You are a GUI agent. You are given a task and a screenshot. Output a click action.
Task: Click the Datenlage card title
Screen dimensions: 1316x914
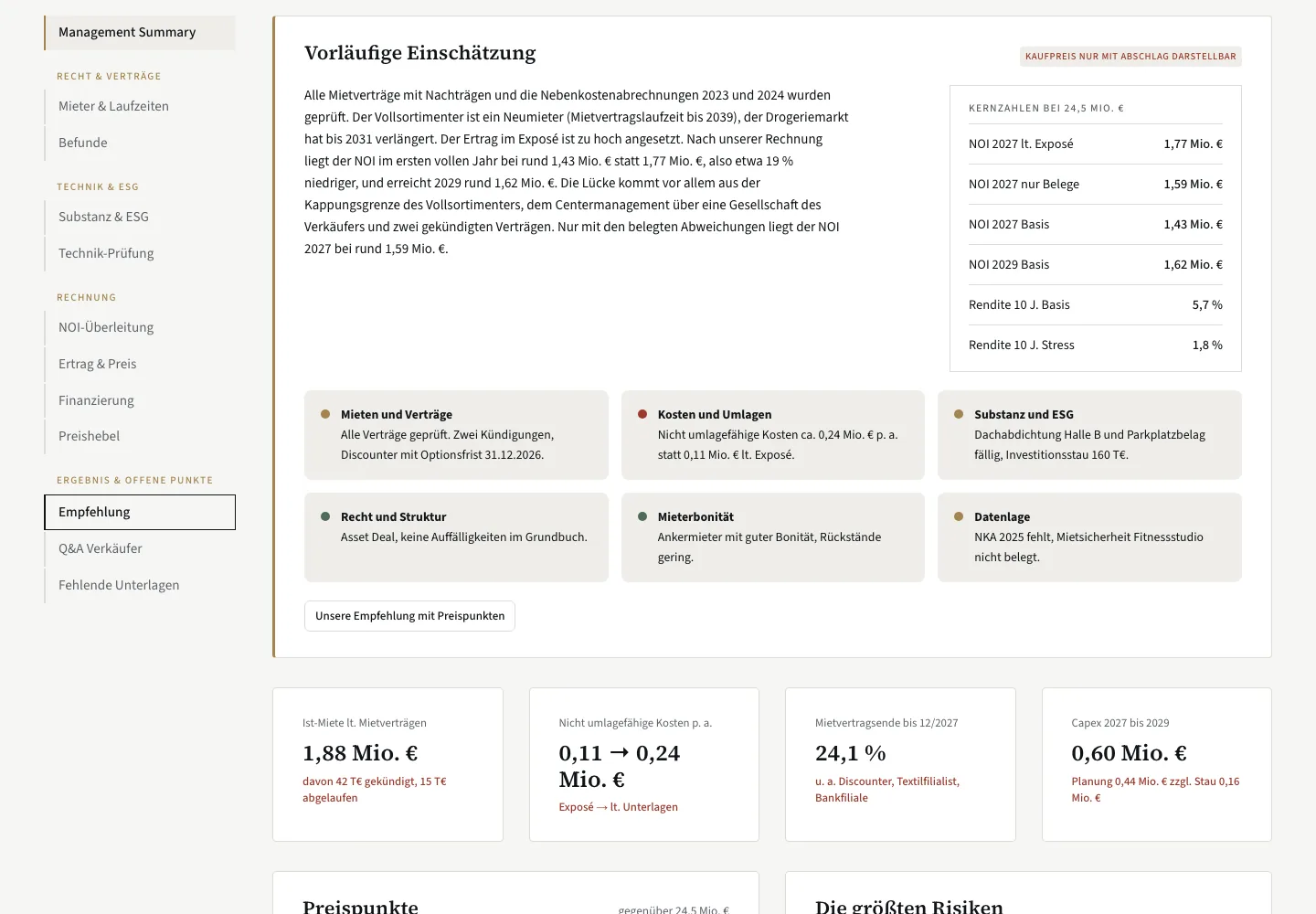(x=1002, y=516)
